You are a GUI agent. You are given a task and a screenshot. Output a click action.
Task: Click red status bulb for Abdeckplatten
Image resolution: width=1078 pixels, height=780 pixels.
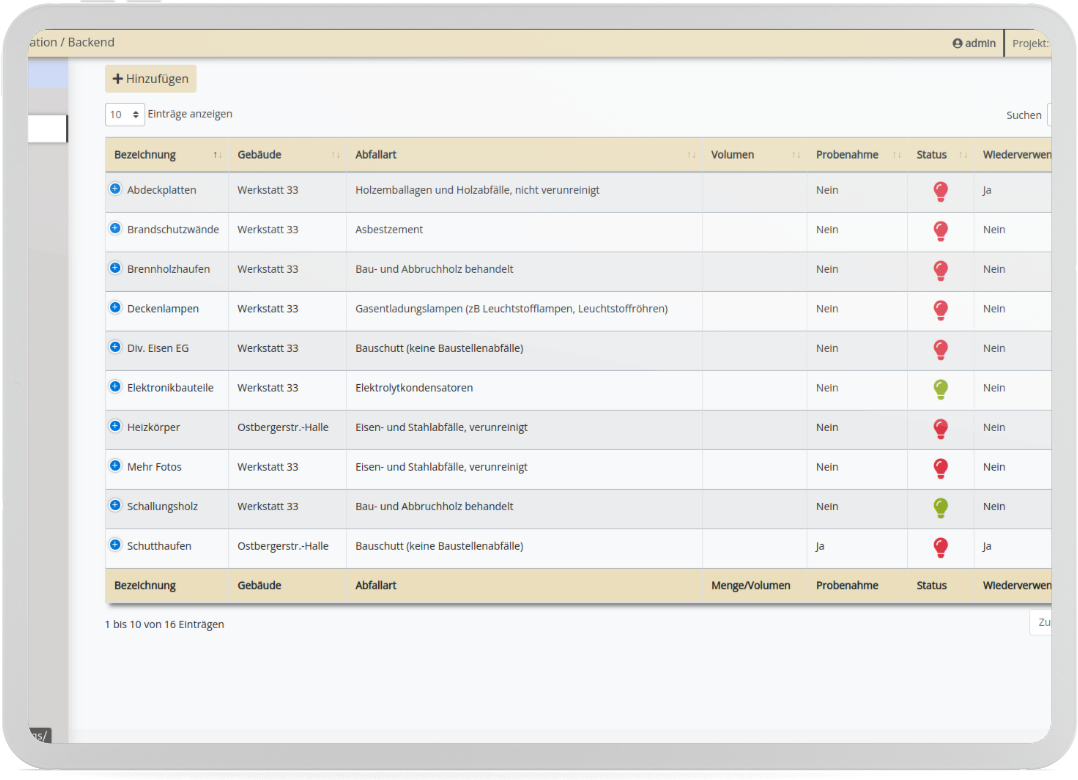point(940,191)
